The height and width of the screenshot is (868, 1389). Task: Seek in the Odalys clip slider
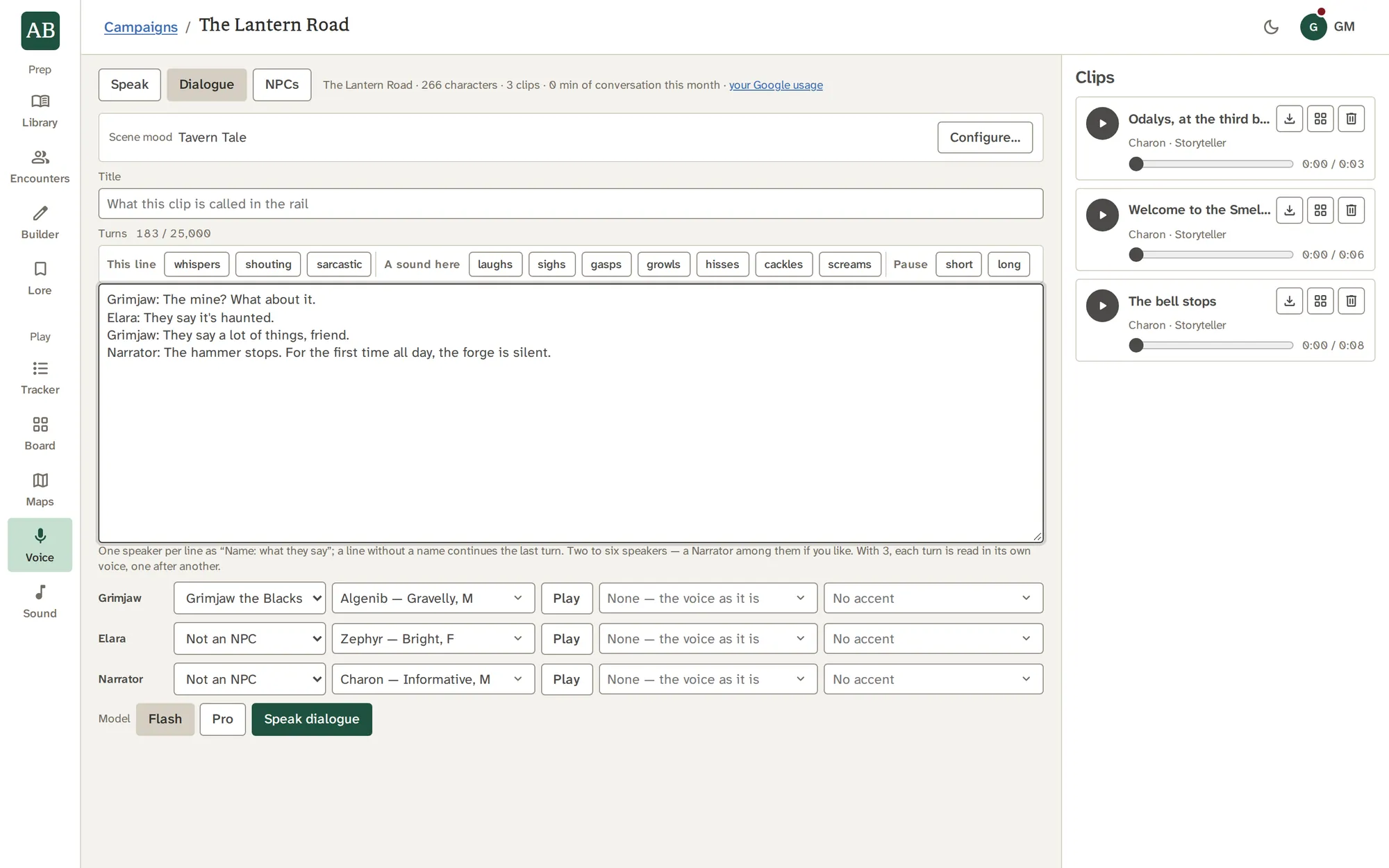point(1211,164)
